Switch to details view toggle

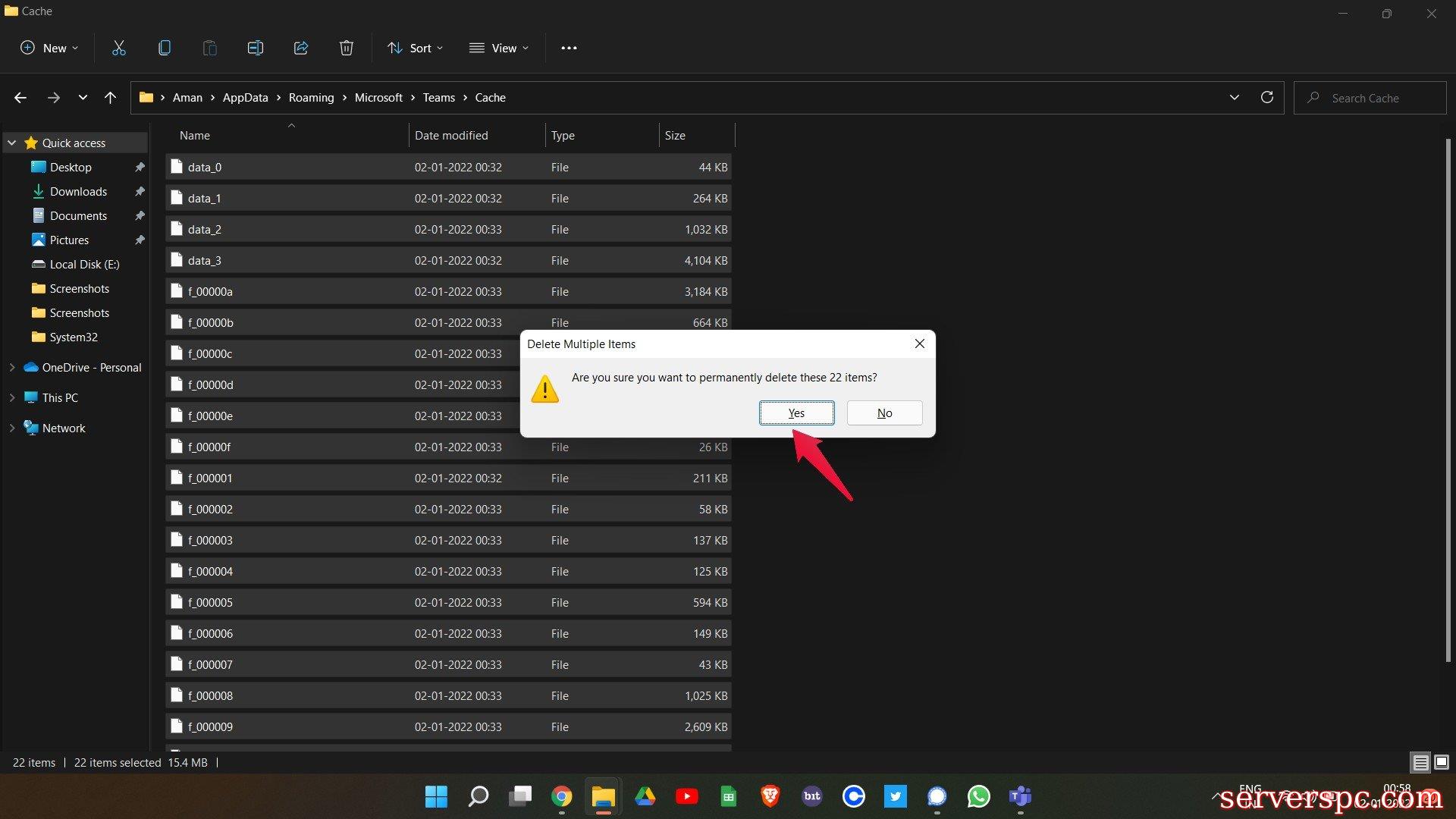coord(1420,762)
